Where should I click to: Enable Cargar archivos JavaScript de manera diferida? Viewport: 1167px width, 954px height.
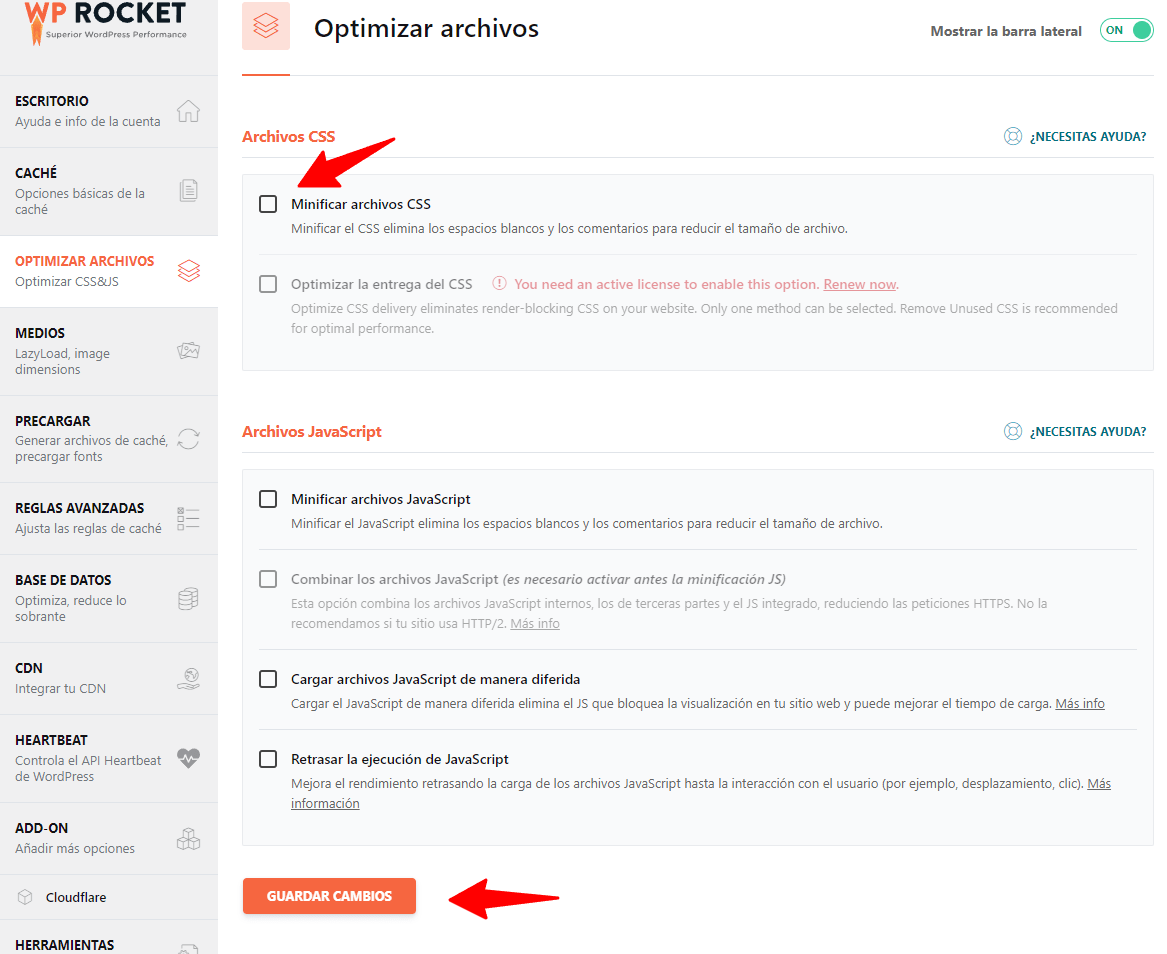tap(268, 679)
